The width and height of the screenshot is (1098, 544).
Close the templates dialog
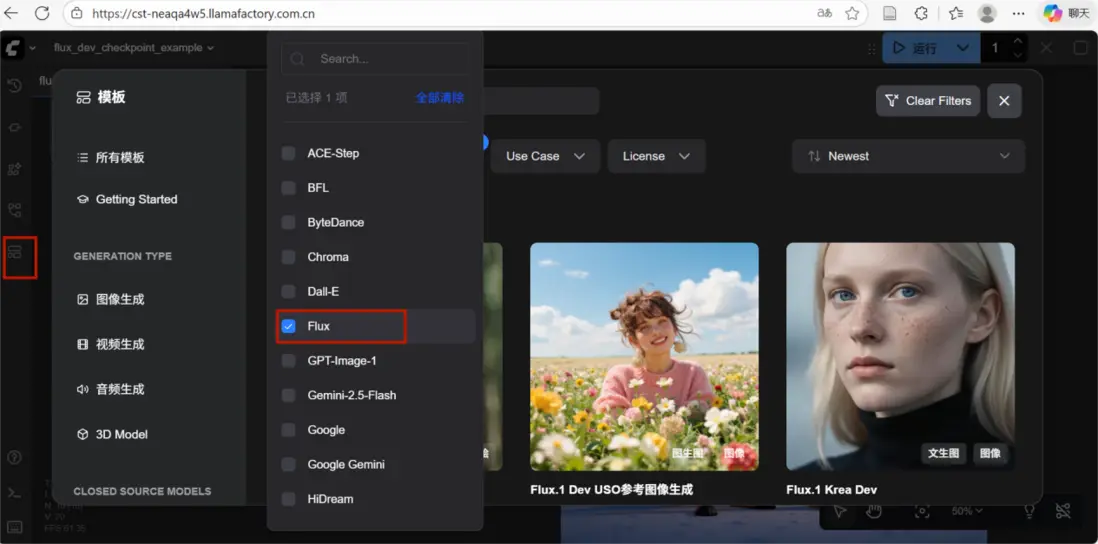coord(1004,101)
